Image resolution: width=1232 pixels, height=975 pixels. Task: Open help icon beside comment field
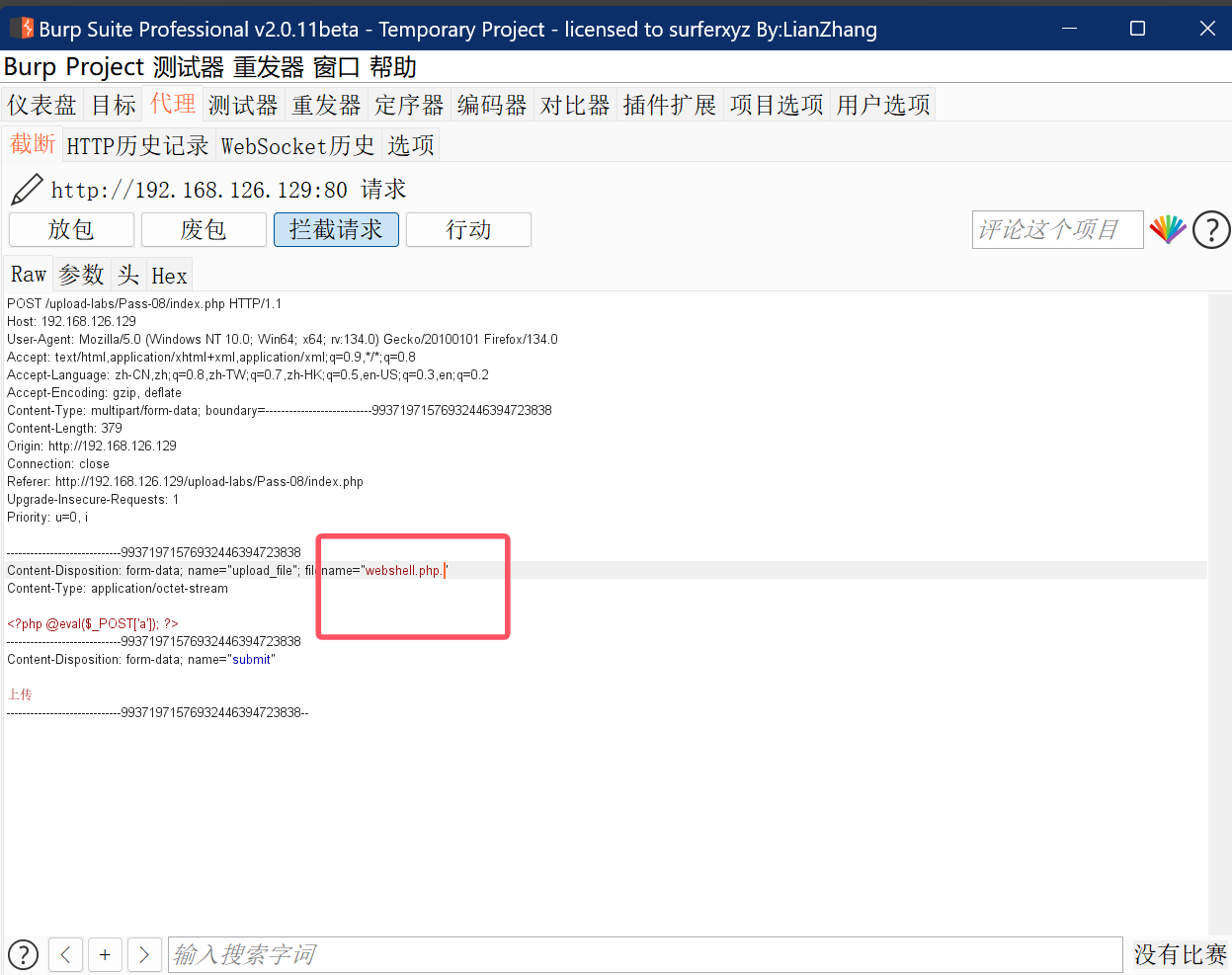point(1211,229)
